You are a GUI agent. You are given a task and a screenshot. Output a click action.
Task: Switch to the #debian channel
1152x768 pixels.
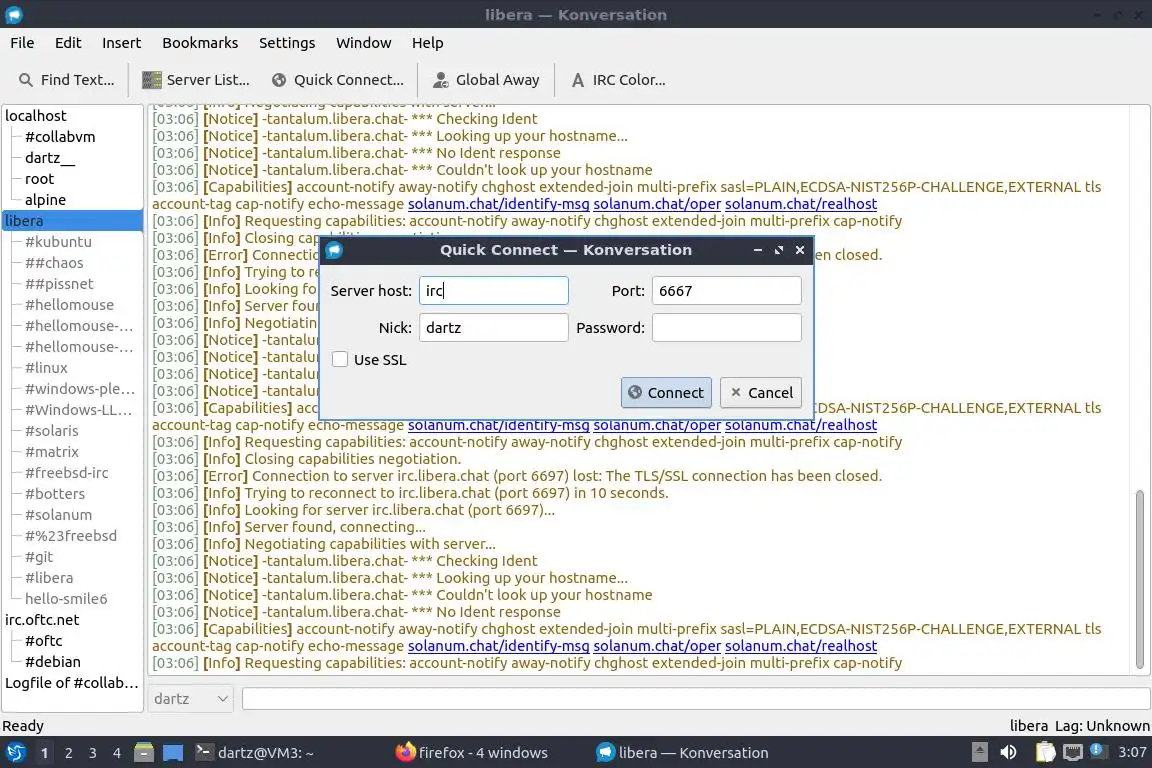(53, 662)
